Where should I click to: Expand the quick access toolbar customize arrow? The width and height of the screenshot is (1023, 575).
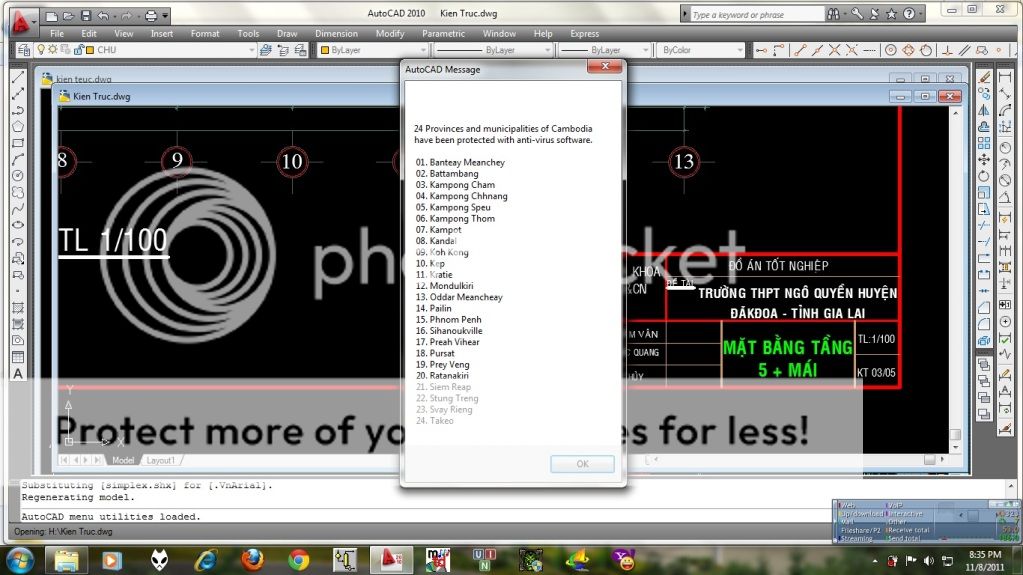(165, 15)
